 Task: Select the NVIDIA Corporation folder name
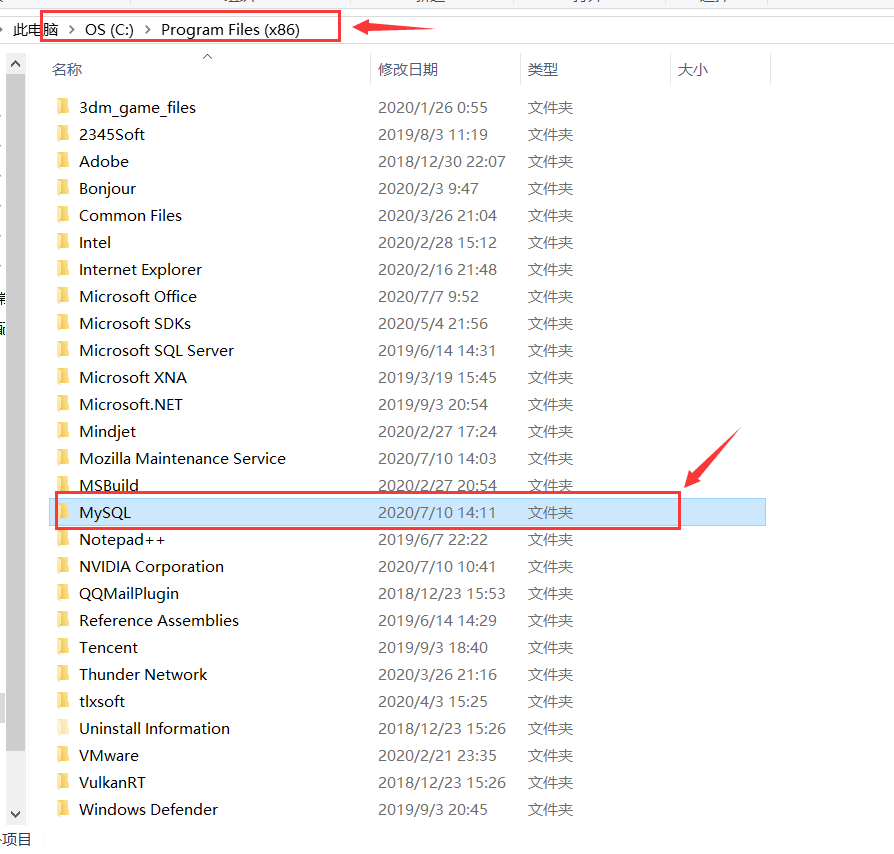click(x=151, y=566)
